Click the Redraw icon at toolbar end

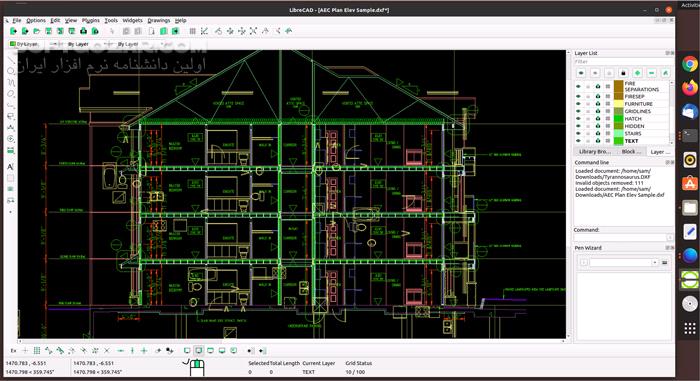(x=288, y=31)
